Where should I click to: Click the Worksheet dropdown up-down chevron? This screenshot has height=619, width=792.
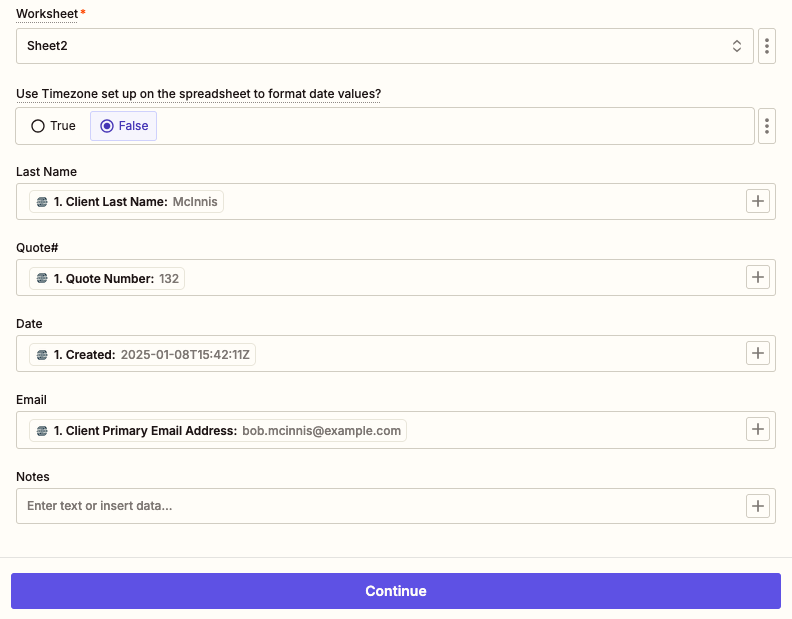click(x=737, y=46)
